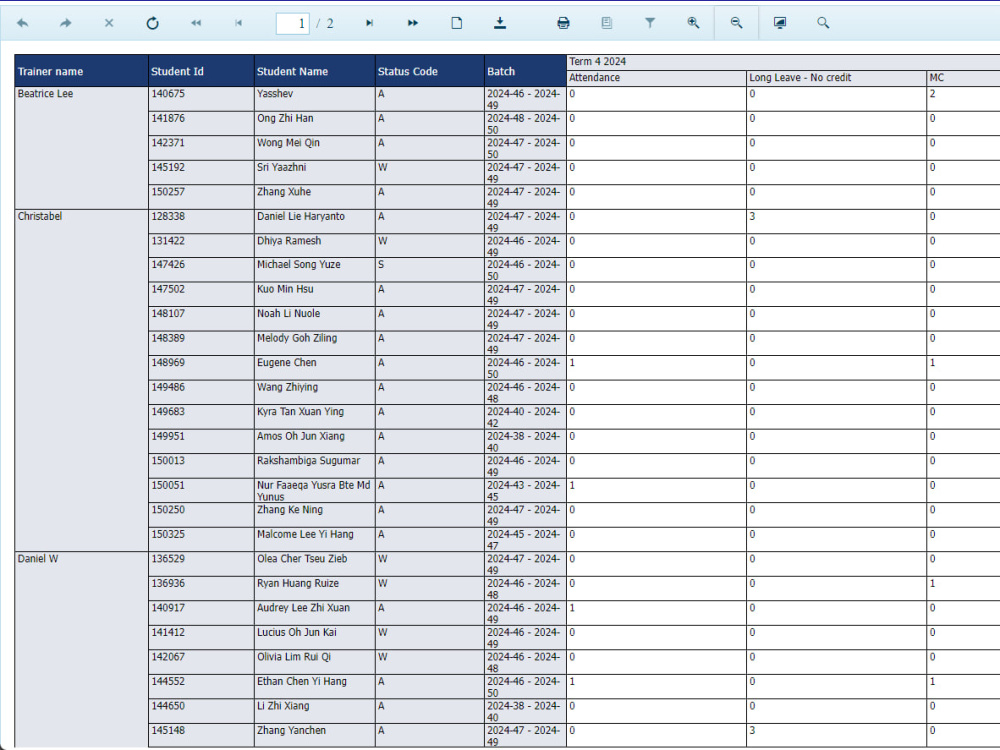The image size is (1000, 750).
Task: Click student name Kyra Tan Xuan Ying
Action: [300, 412]
